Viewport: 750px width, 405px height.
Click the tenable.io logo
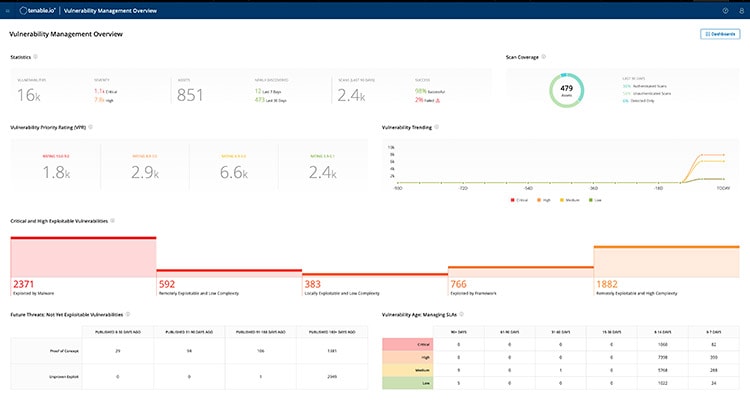pyautogui.click(x=37, y=11)
